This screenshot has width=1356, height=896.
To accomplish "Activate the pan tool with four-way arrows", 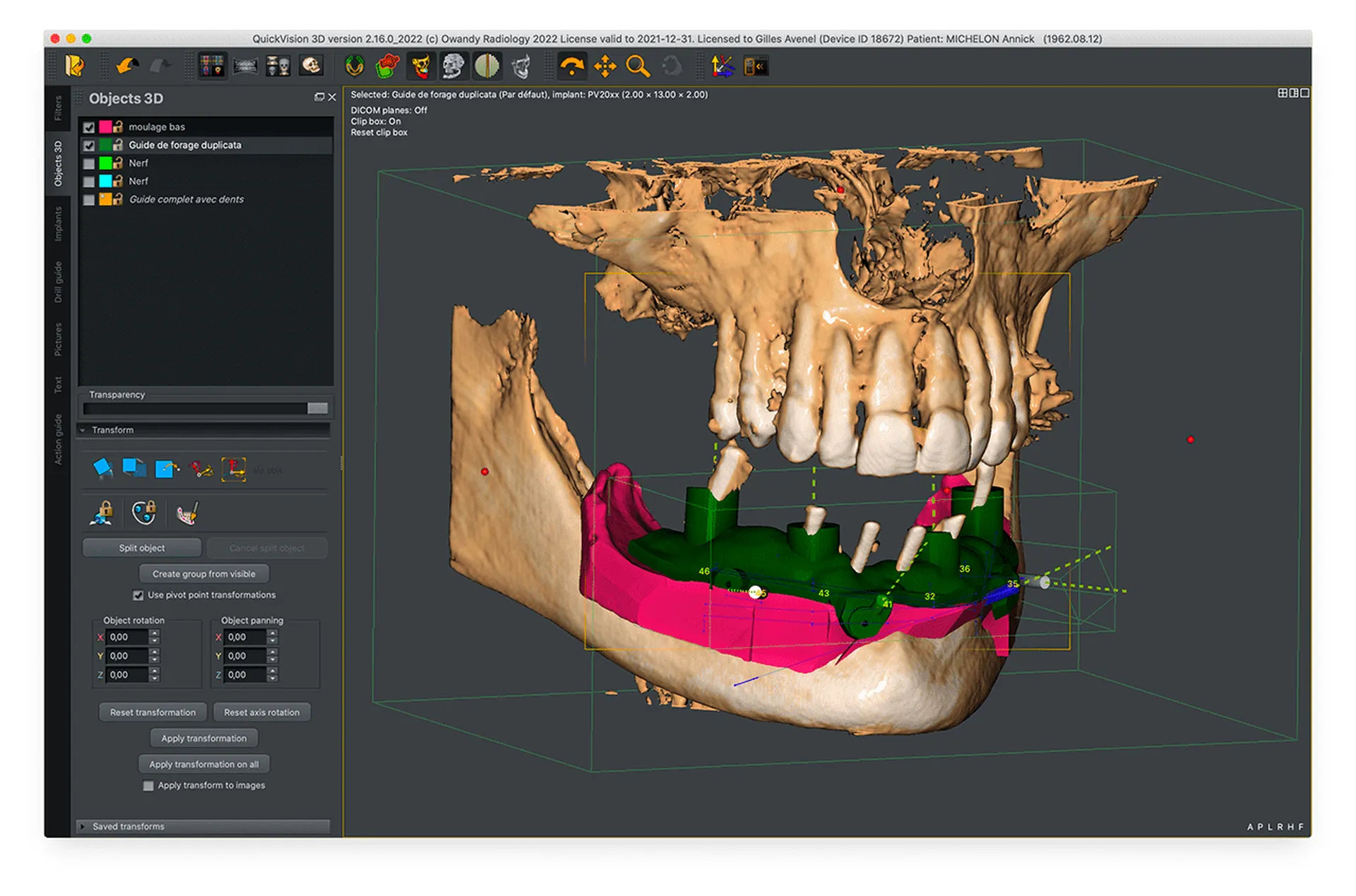I will (x=605, y=65).
